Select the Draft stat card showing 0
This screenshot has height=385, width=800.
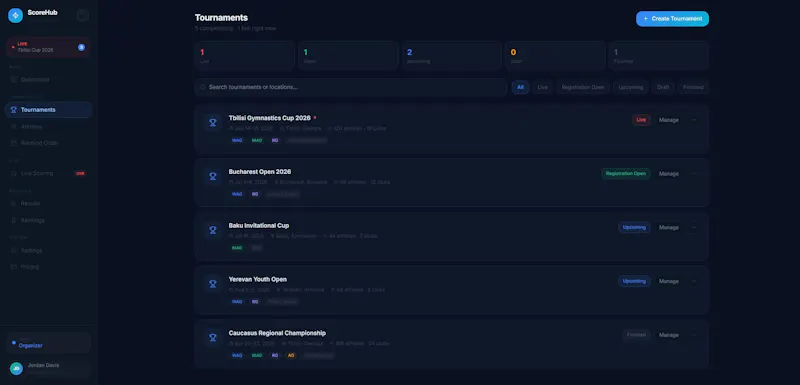555,56
